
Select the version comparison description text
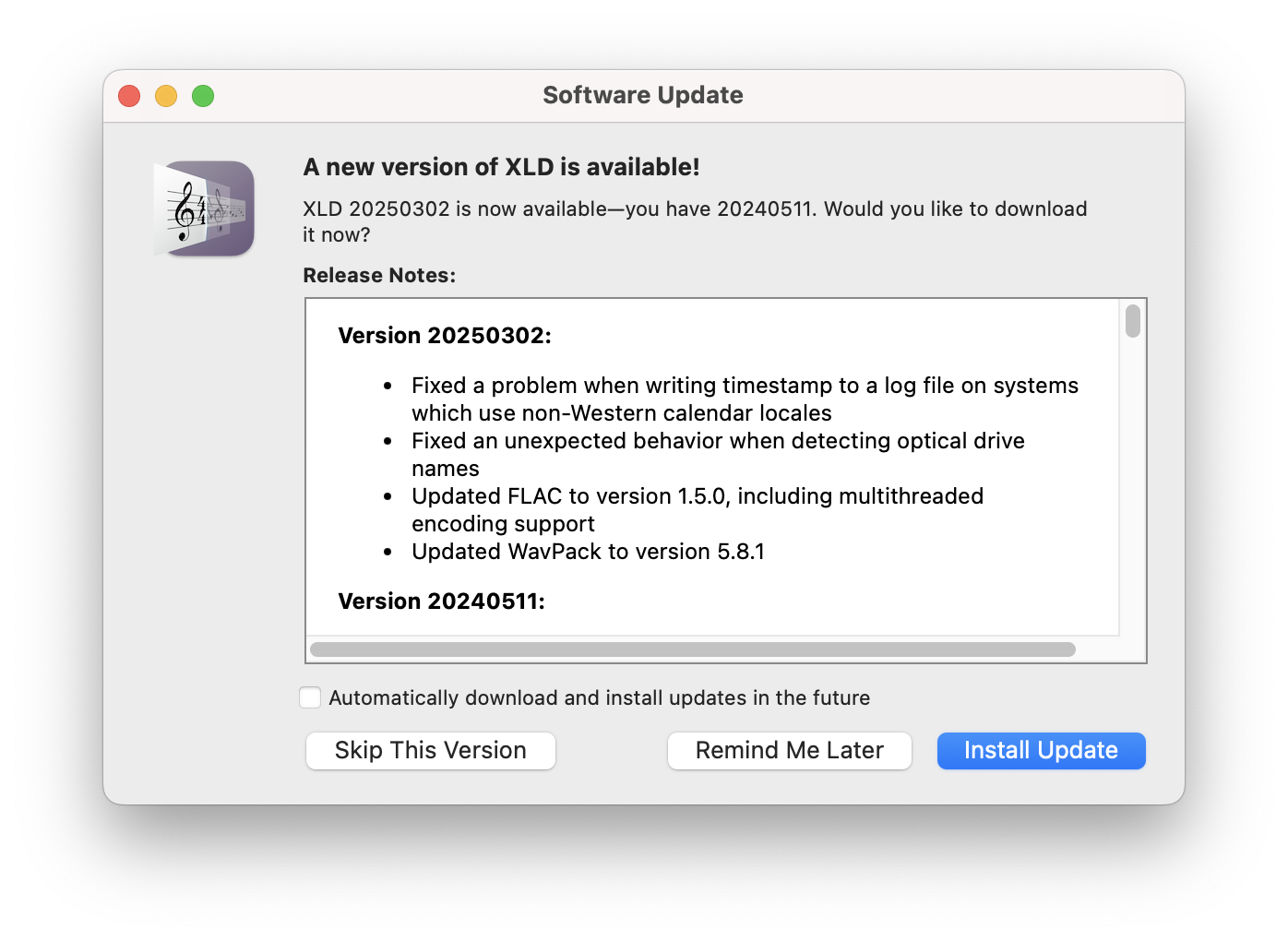pos(695,221)
